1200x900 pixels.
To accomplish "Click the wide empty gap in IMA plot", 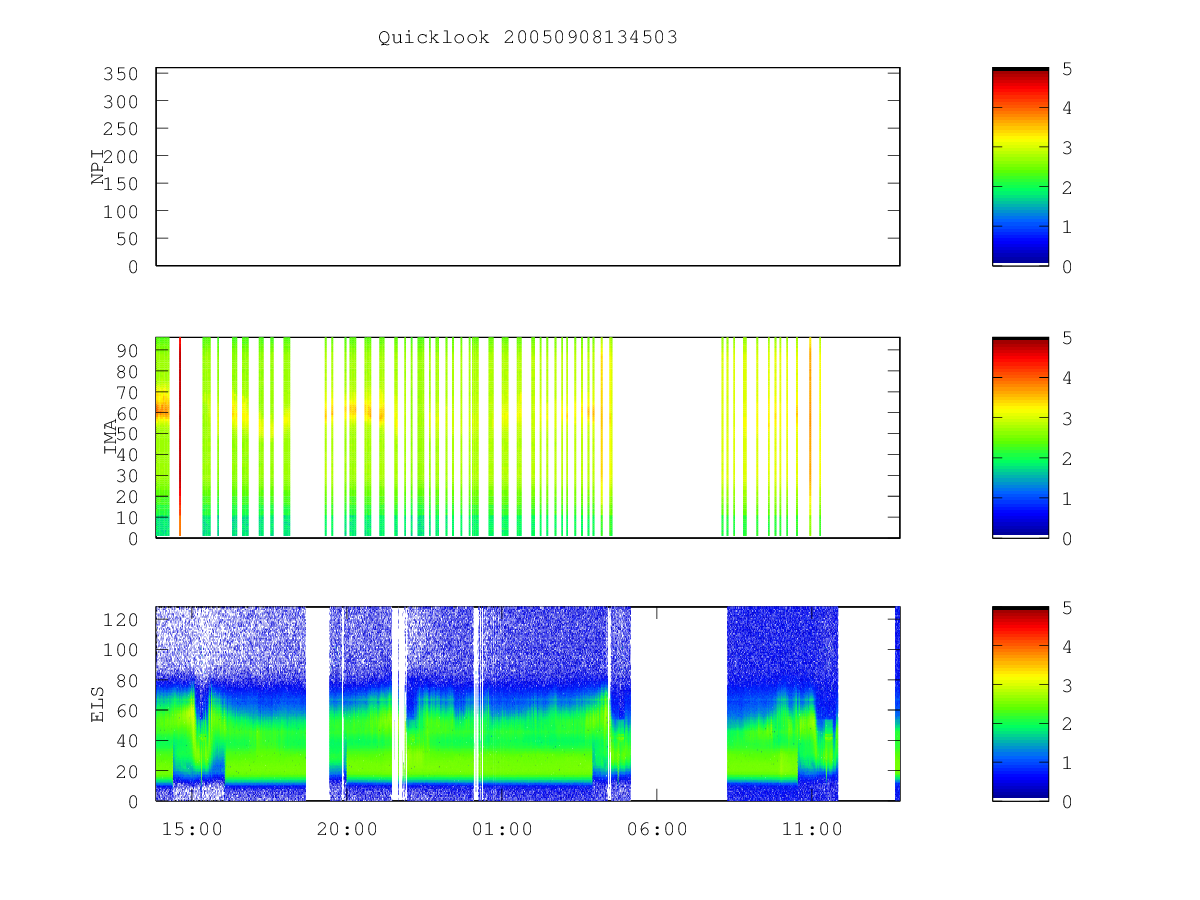I will click(667, 437).
